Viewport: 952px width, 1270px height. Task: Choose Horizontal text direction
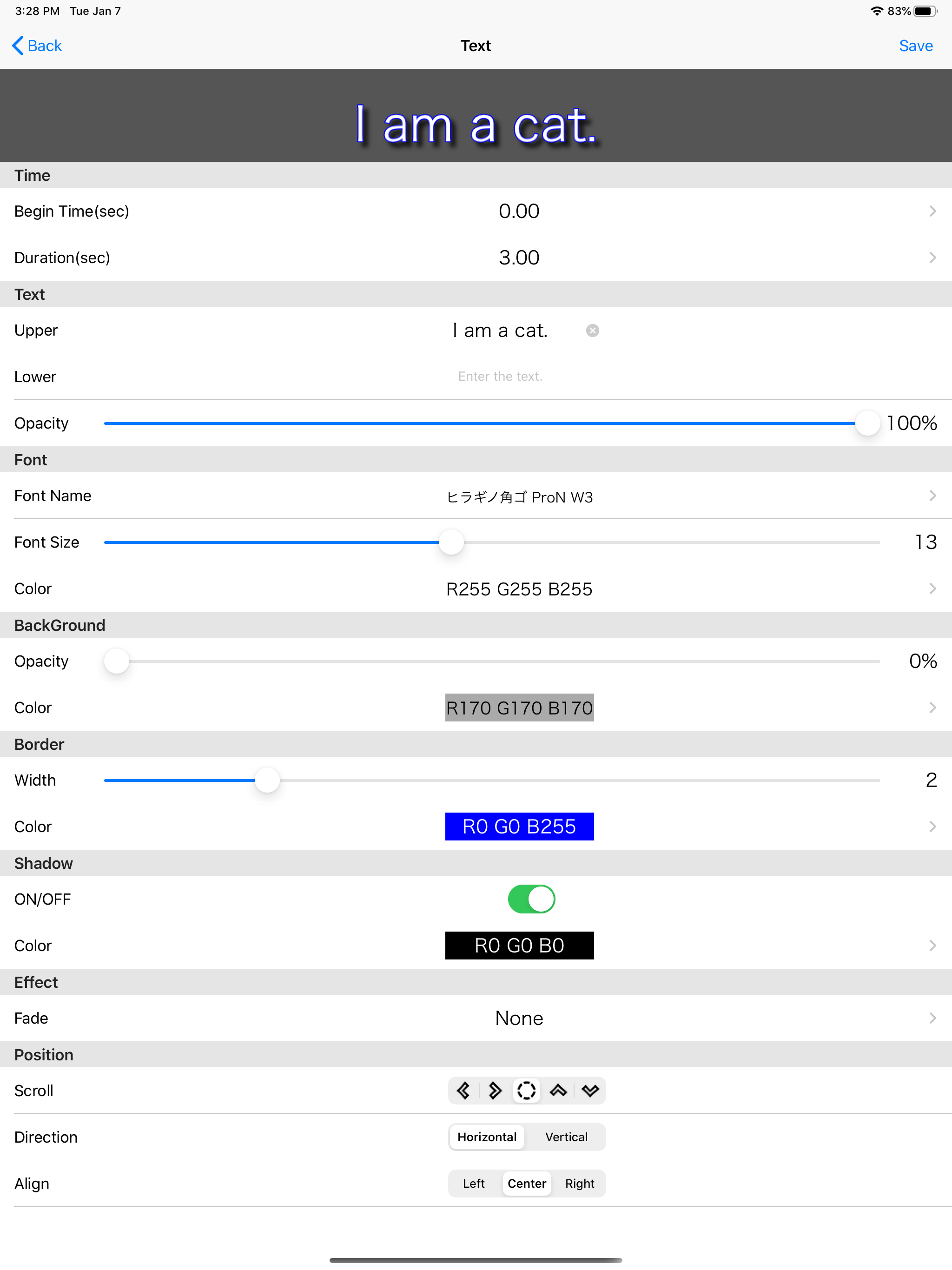[487, 1137]
